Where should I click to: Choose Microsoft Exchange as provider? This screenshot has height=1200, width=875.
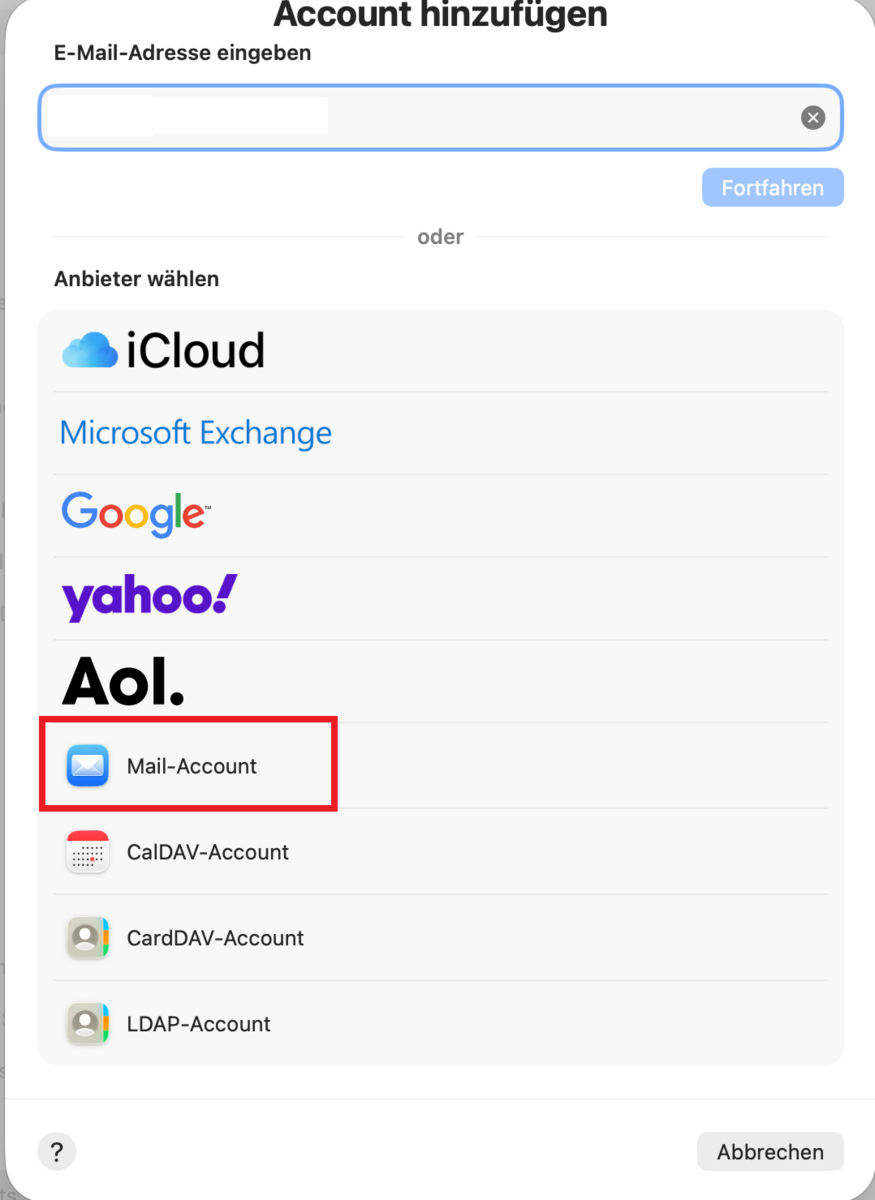click(196, 433)
